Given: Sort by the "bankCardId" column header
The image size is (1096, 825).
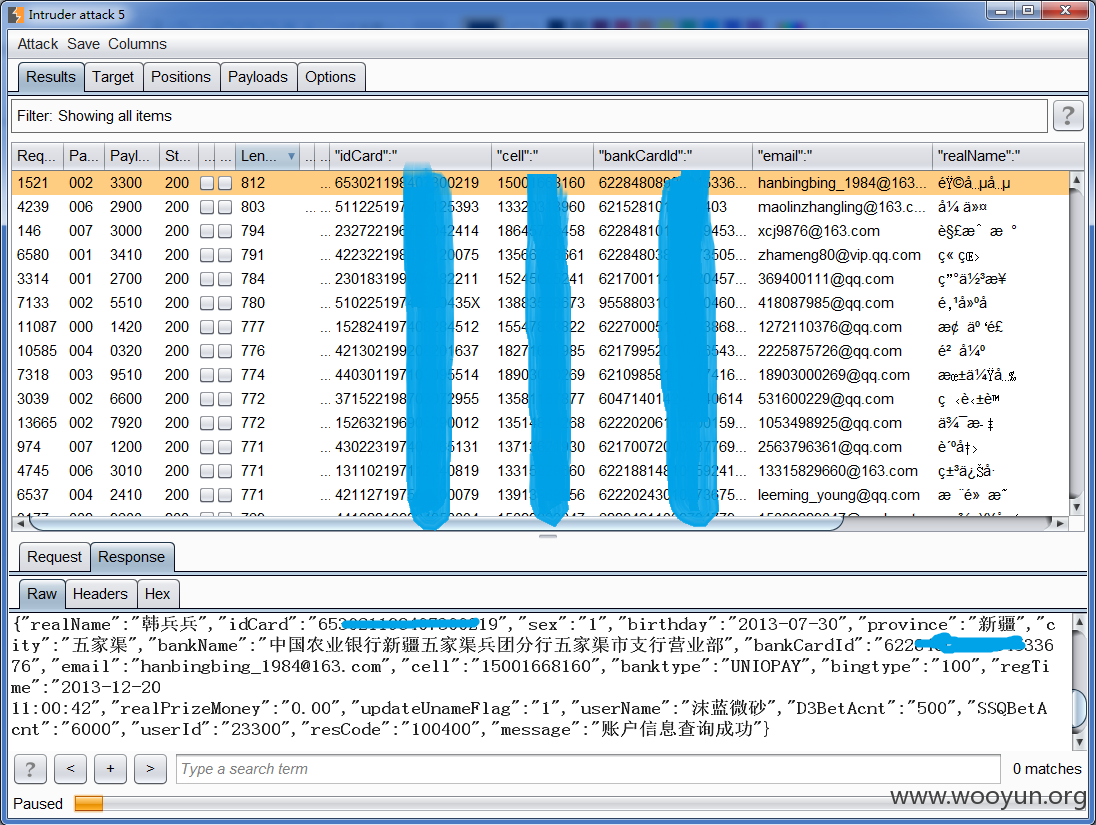Looking at the screenshot, I should pos(672,156).
